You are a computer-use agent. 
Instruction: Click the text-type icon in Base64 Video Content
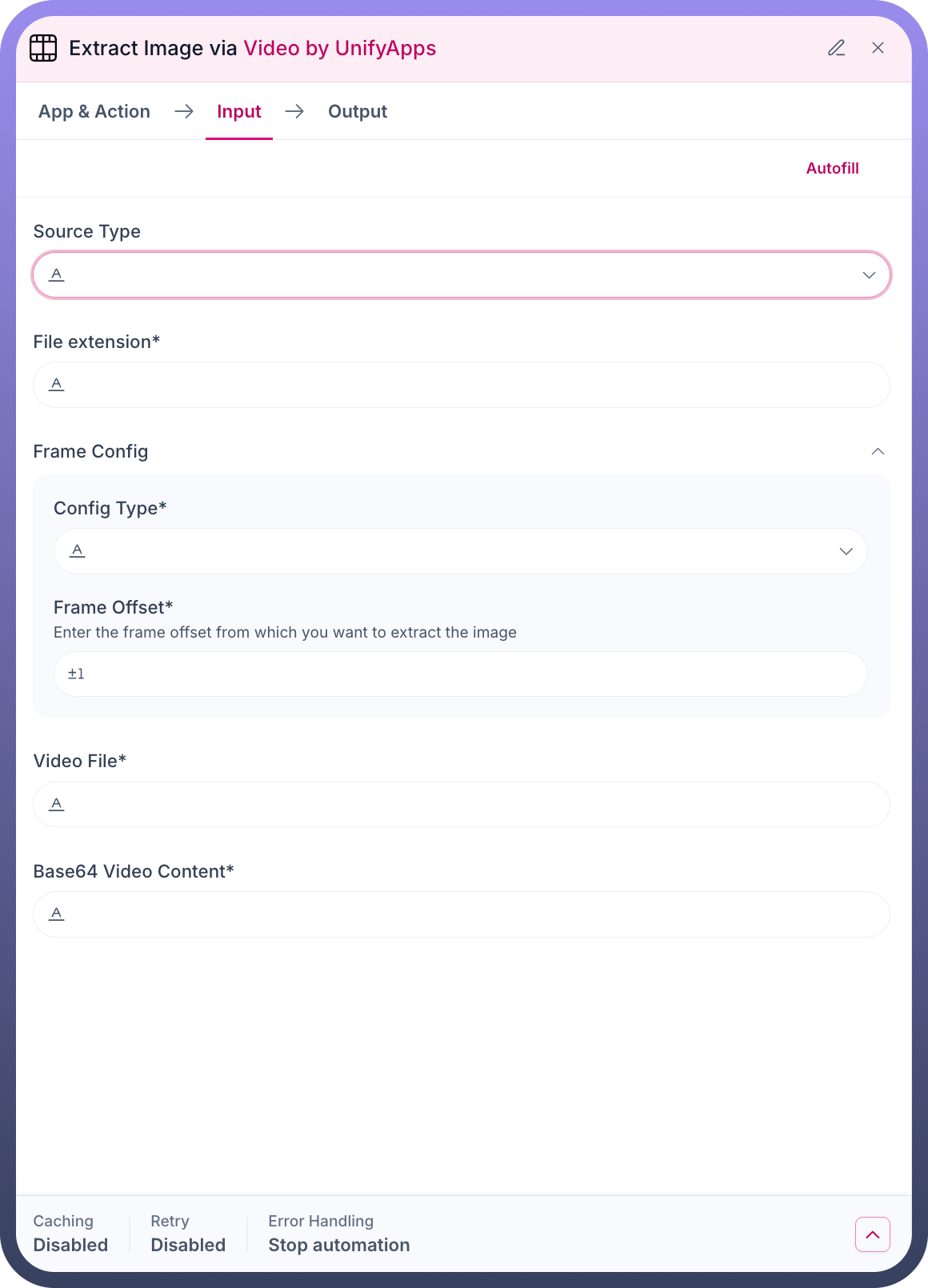57,914
